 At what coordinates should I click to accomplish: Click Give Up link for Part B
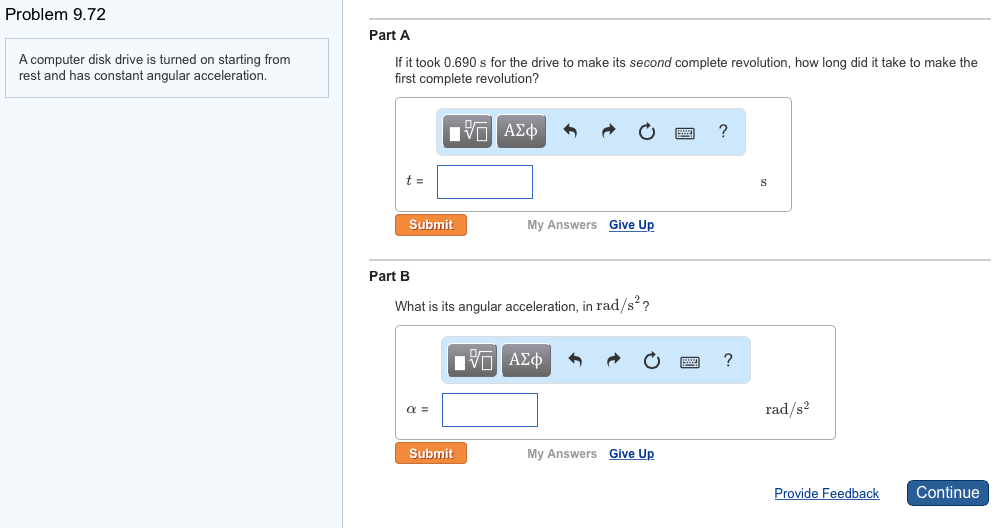pos(631,454)
